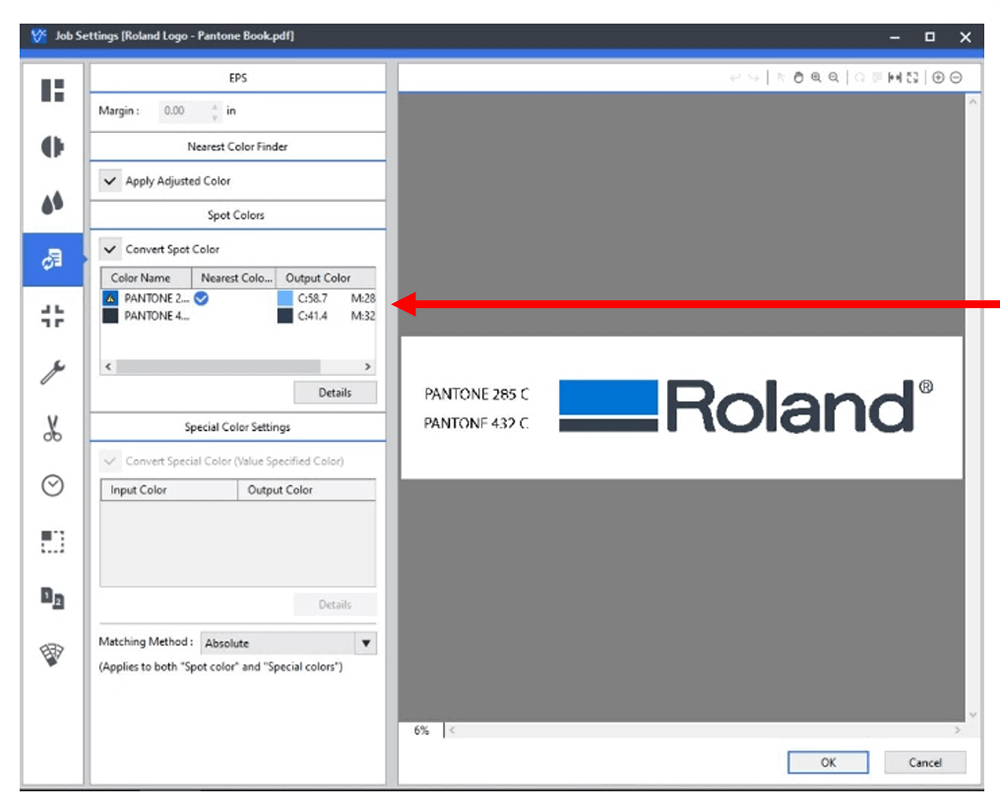Click the fit width preview icon
The image size is (1000, 807).
pyautogui.click(x=895, y=77)
